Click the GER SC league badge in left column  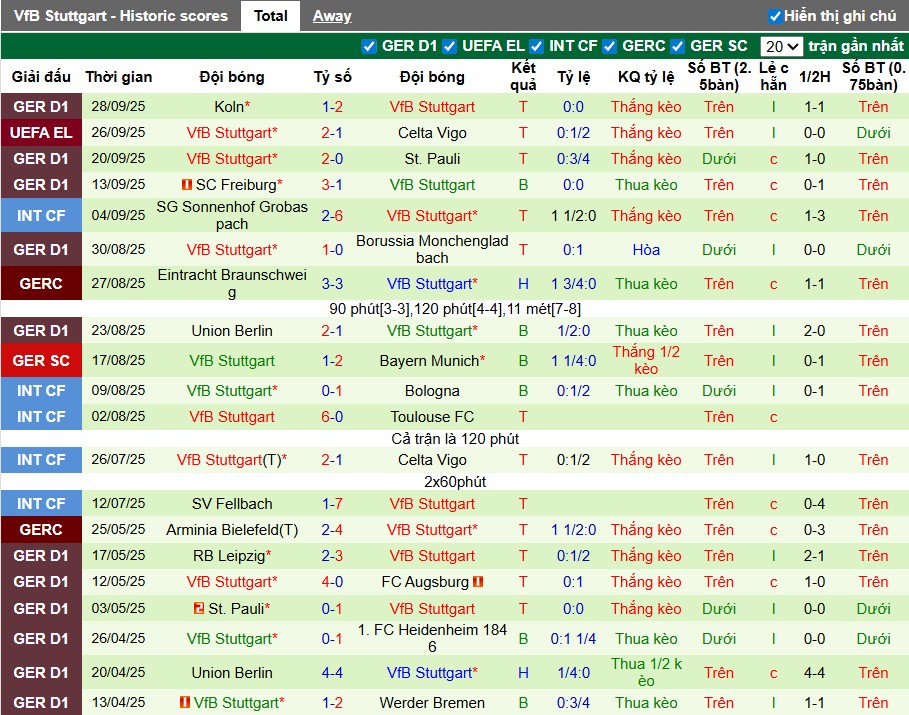click(40, 360)
